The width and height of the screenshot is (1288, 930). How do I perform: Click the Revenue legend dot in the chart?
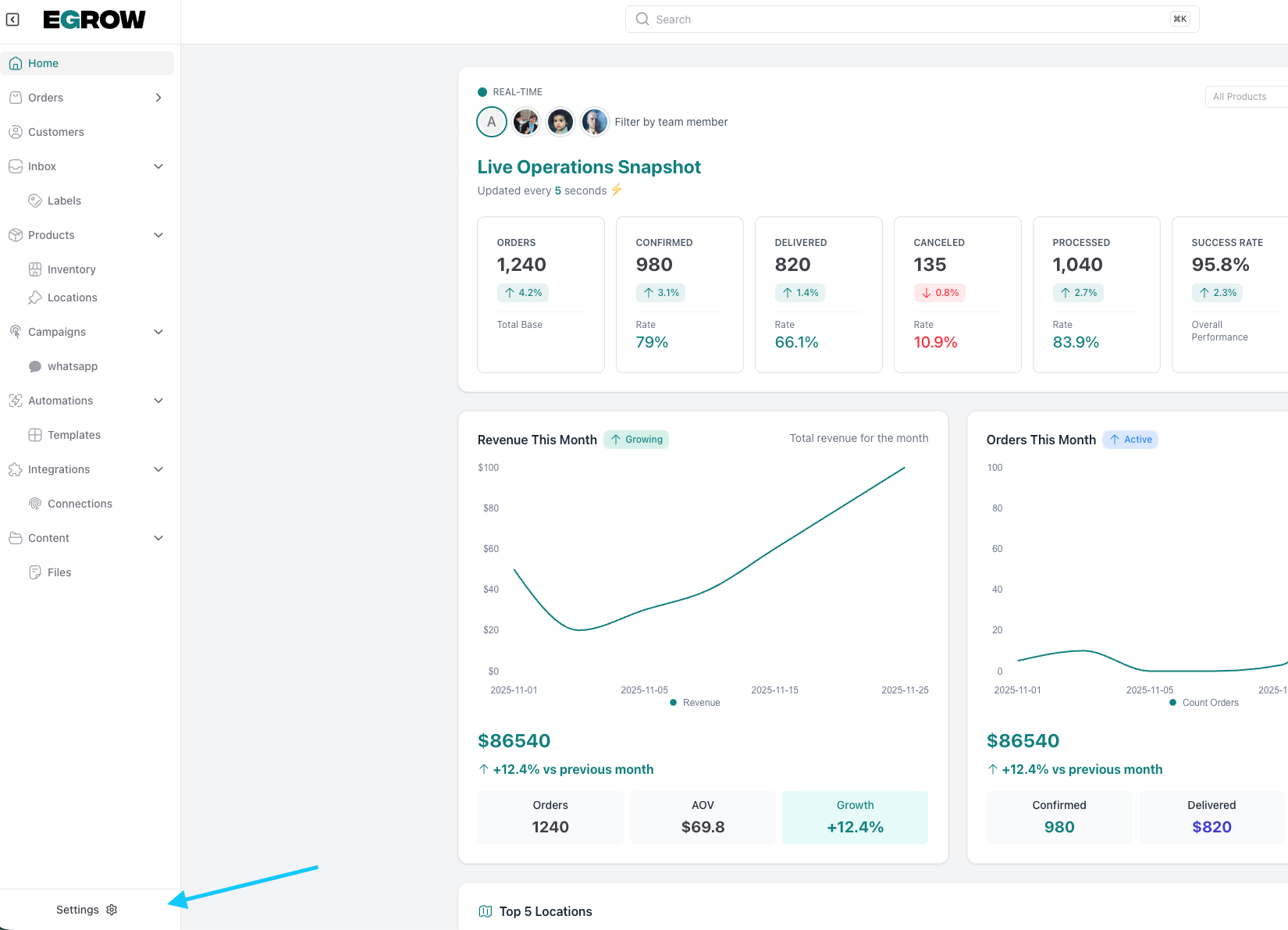coord(673,703)
